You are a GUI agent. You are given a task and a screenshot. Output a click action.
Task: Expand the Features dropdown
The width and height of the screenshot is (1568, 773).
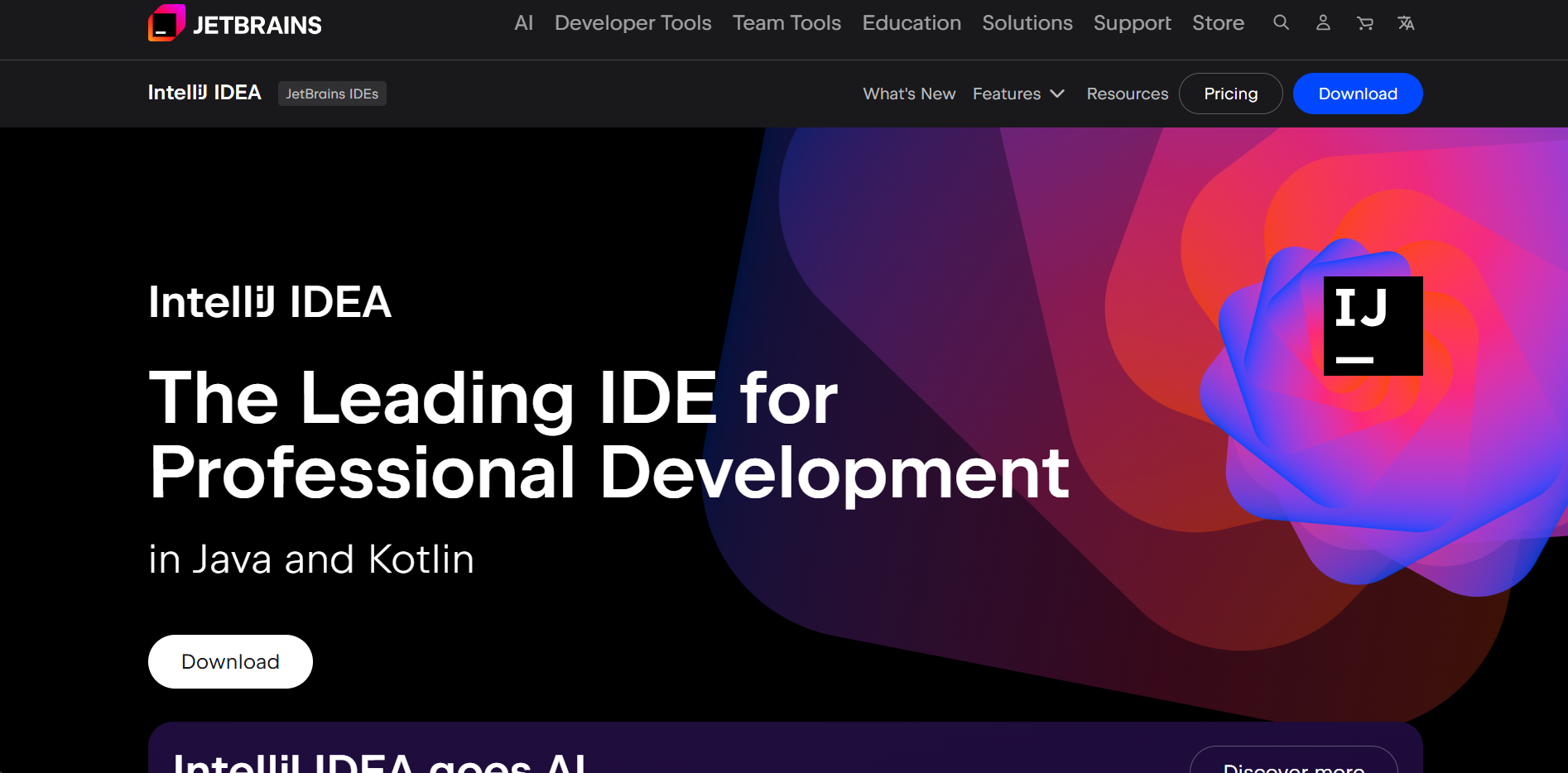[x=1017, y=94]
